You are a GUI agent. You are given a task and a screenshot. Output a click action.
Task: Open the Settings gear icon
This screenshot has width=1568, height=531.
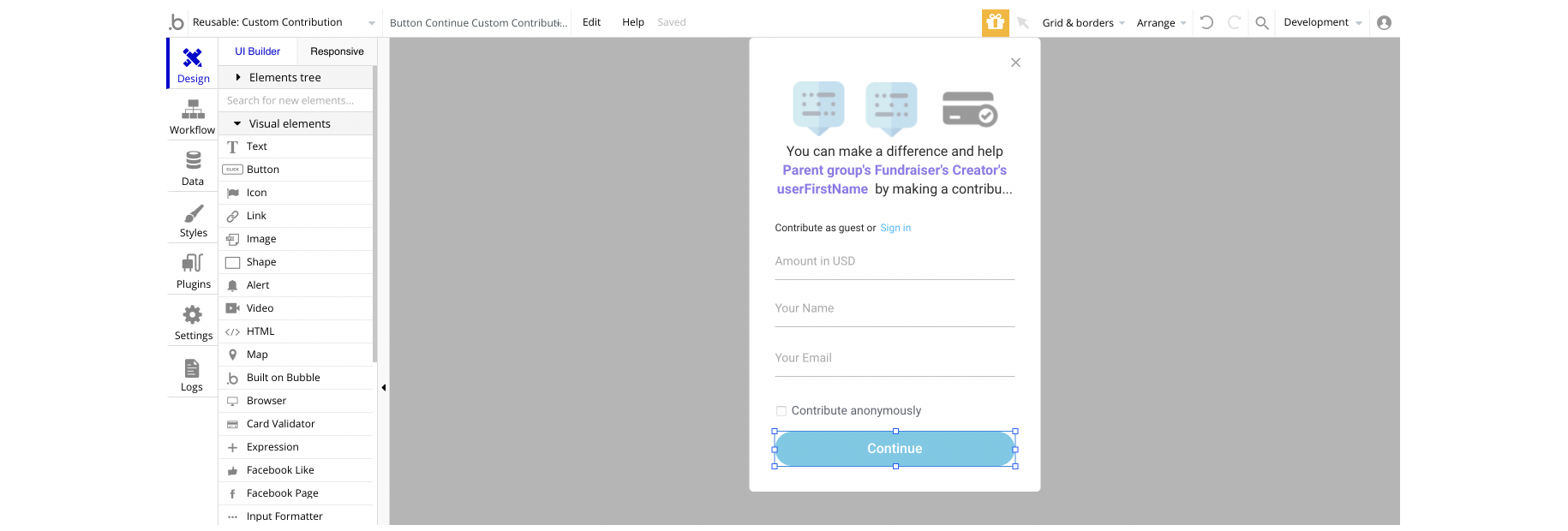[193, 315]
